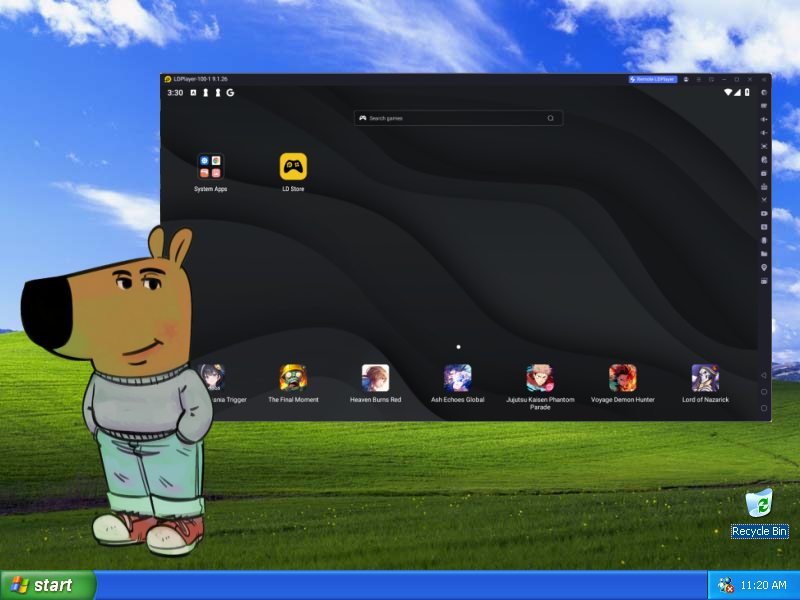The height and width of the screenshot is (600, 800).
Task: Click the shake device sidebar icon
Action: click(764, 240)
